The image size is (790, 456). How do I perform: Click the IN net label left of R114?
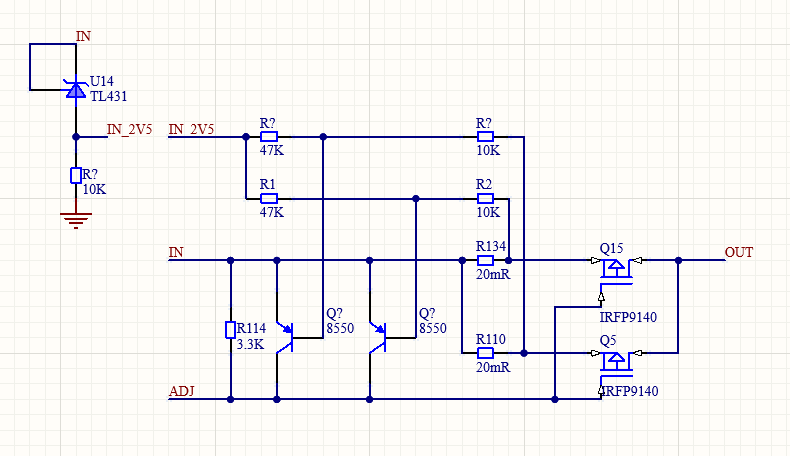[x=176, y=252]
